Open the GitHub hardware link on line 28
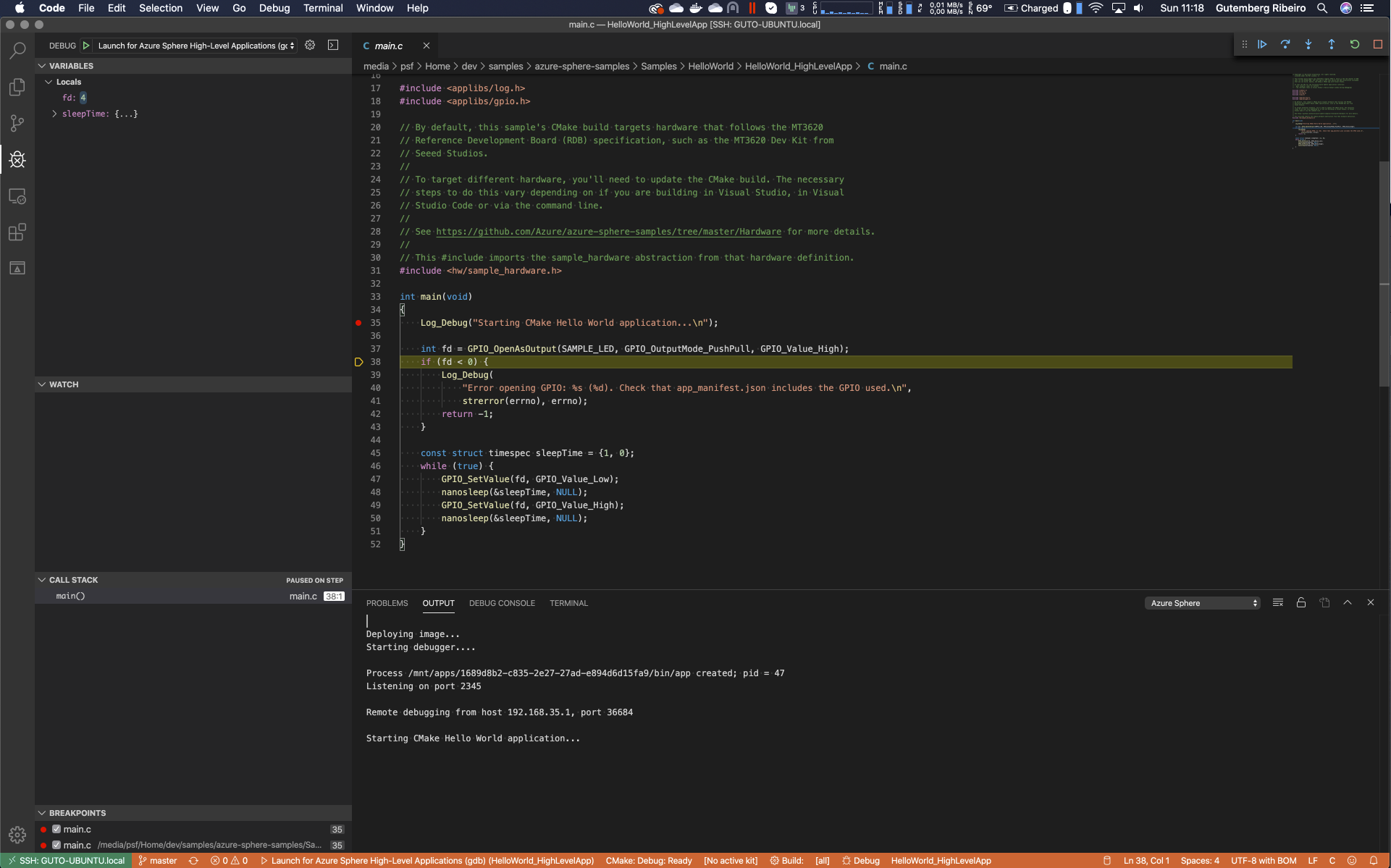1391x868 pixels. (x=608, y=232)
